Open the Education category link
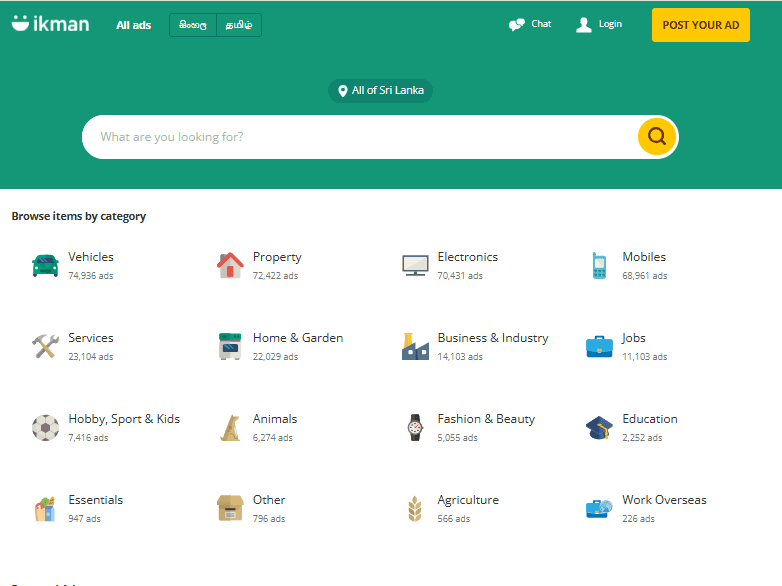 click(650, 419)
